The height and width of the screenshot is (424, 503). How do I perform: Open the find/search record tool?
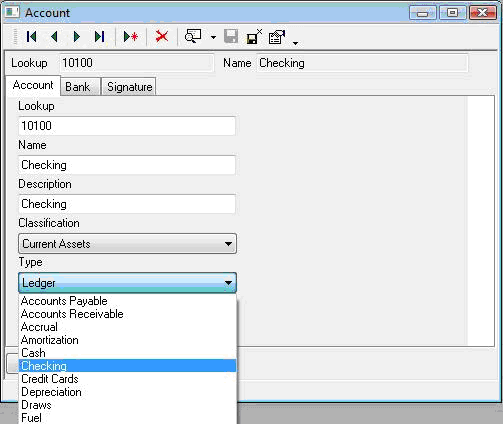click(x=193, y=36)
